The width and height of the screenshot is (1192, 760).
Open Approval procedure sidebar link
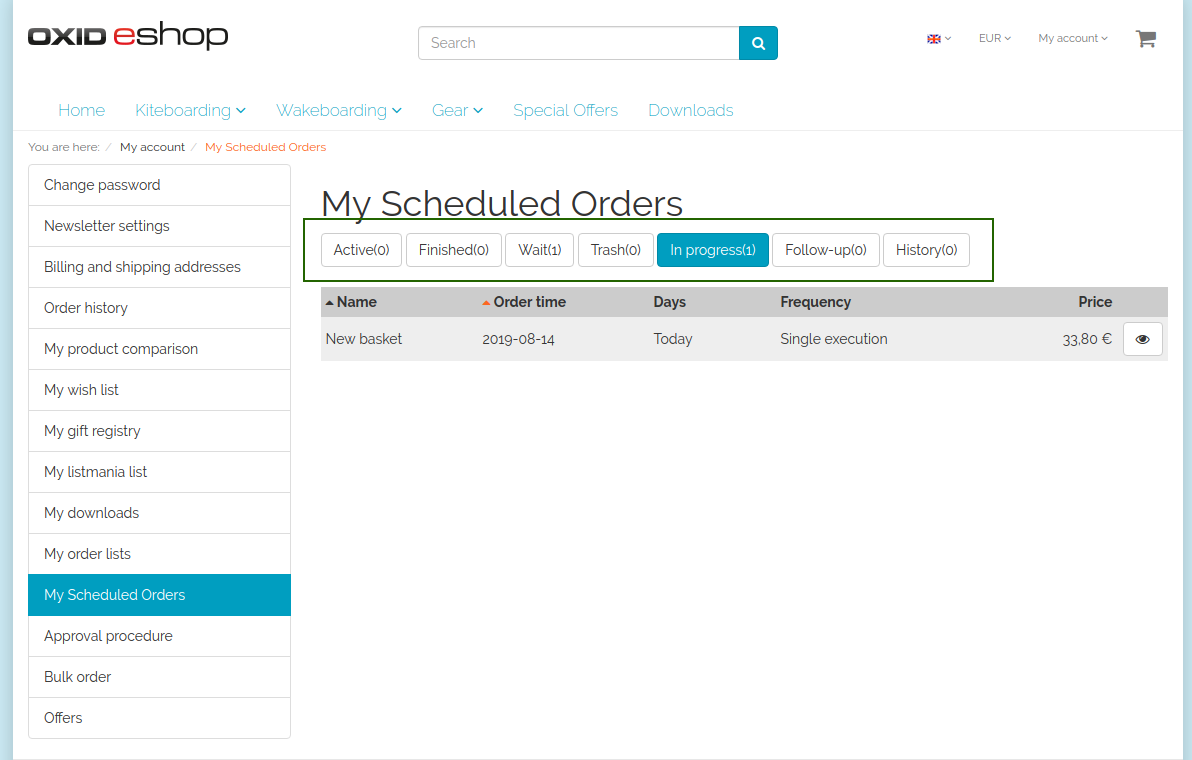tap(108, 636)
